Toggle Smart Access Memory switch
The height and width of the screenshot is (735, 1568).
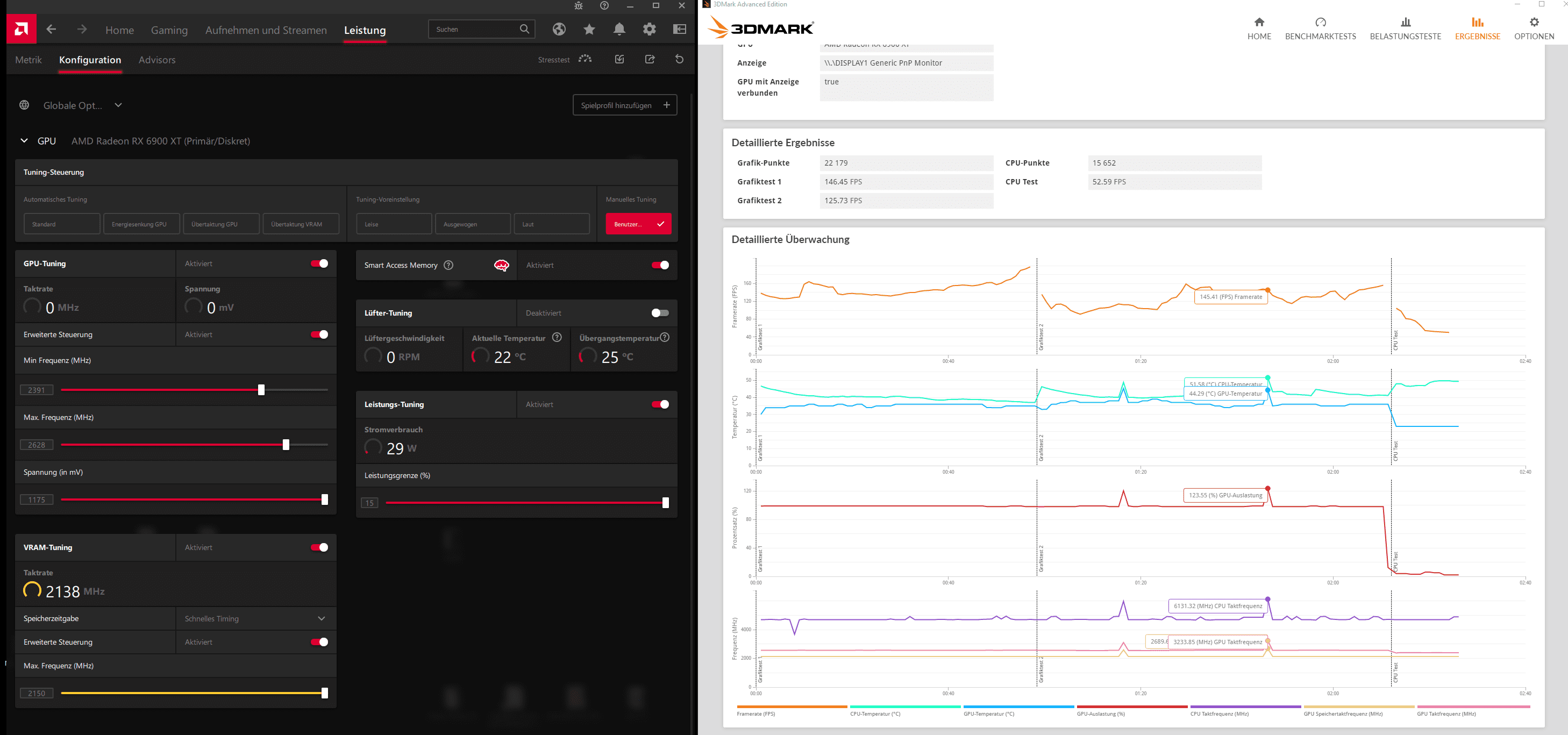(x=660, y=265)
